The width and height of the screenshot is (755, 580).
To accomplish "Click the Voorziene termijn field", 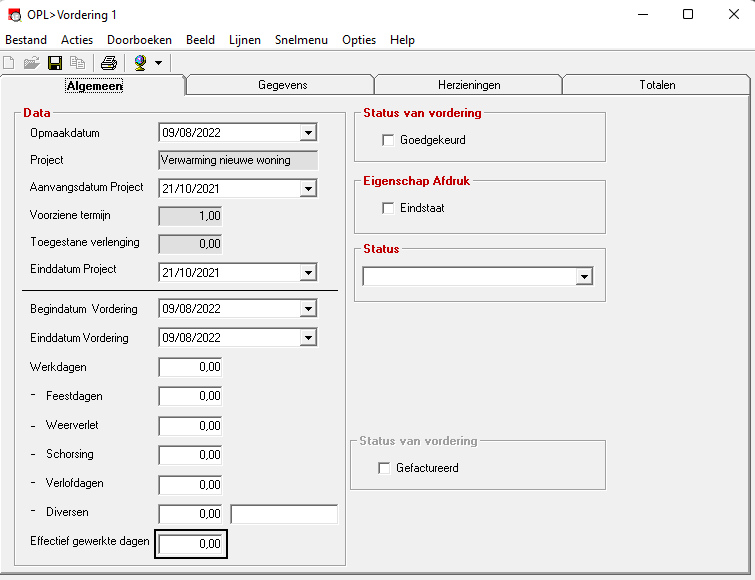I will point(190,216).
